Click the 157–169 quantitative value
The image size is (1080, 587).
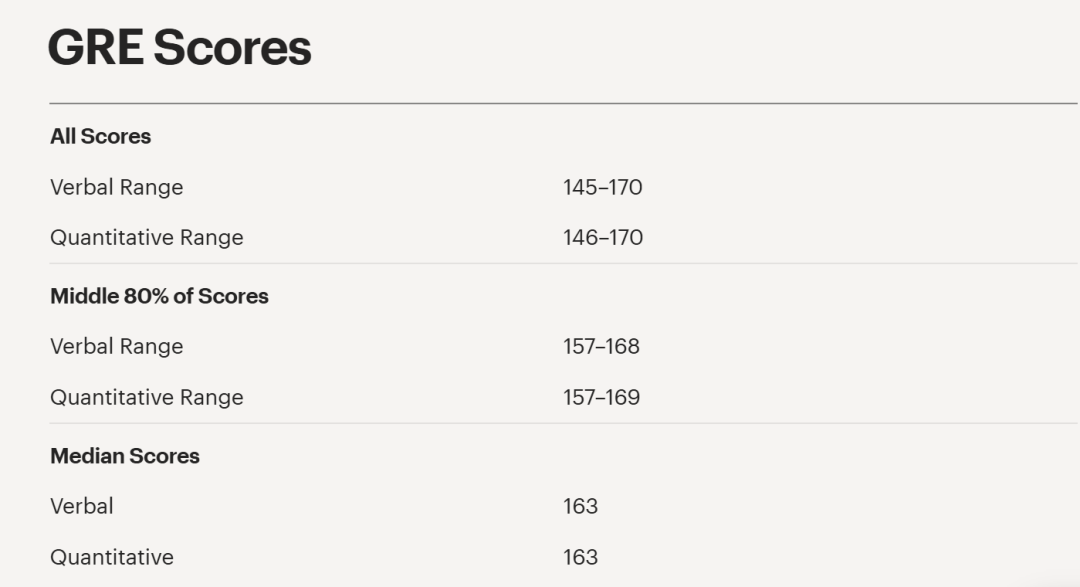601,397
